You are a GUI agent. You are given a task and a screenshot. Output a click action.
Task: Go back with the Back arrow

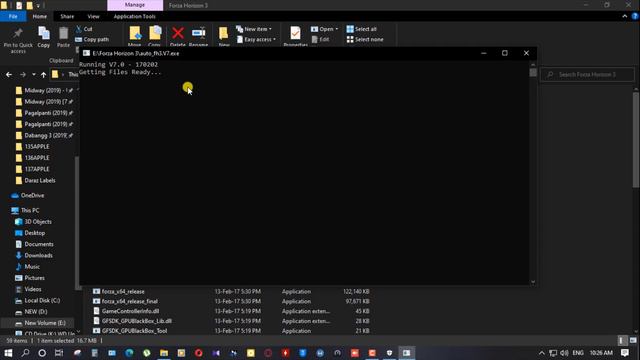click(9, 75)
